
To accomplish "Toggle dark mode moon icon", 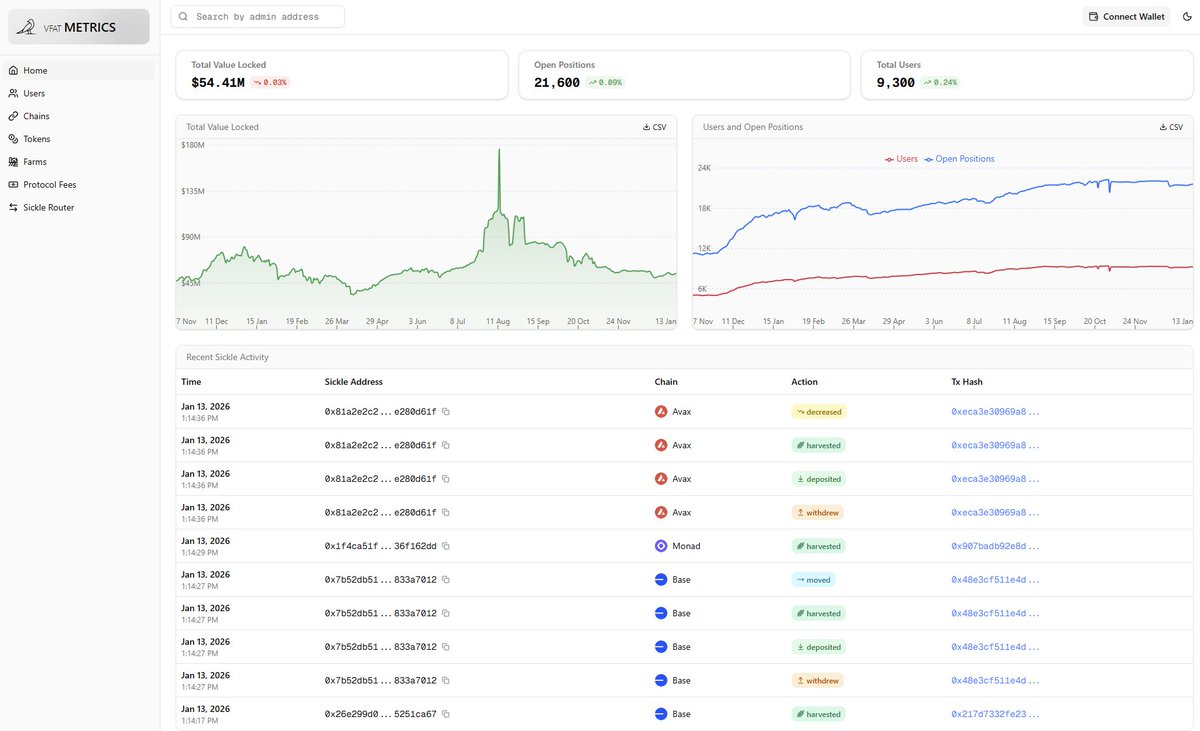I will tap(1187, 16).
